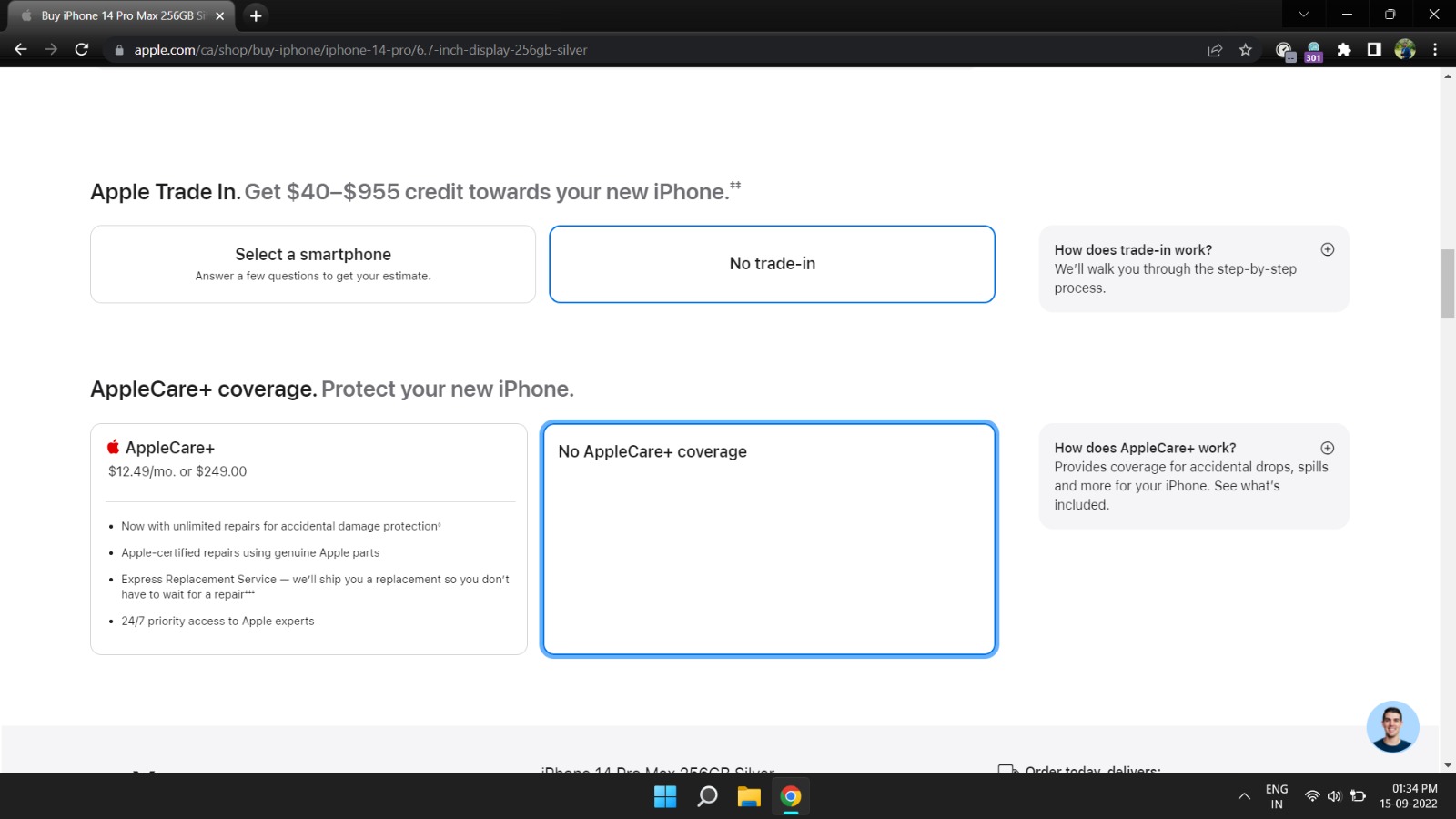Select No AppleCare+ coverage option

click(769, 539)
